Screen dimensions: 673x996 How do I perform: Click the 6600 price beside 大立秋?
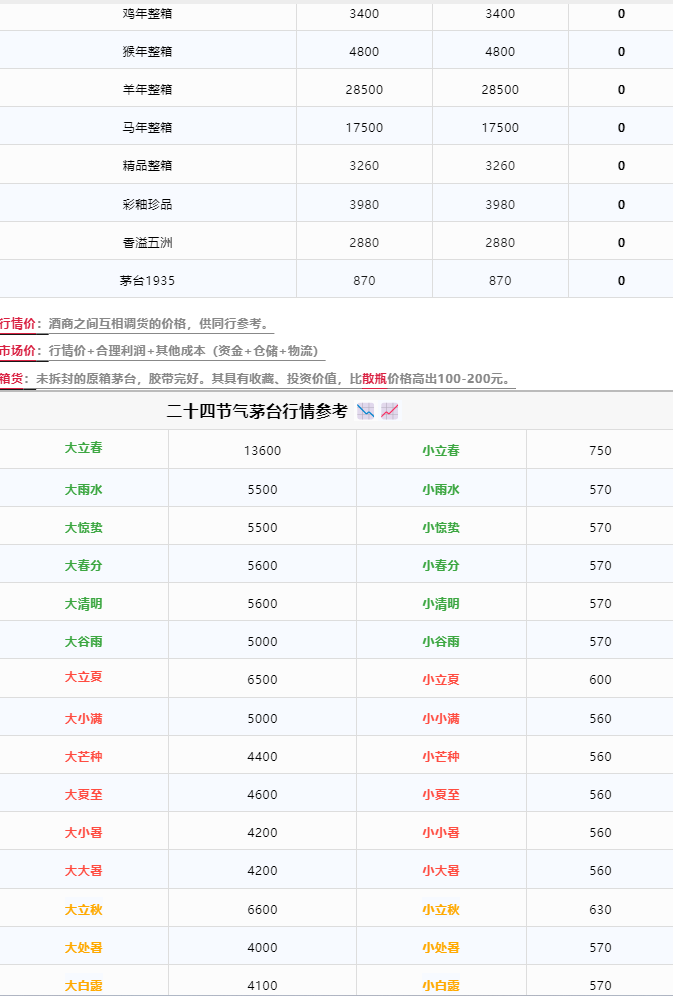click(x=262, y=910)
